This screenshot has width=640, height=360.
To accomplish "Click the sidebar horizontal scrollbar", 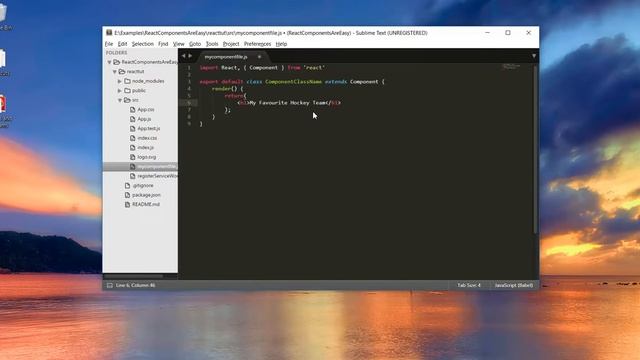I will point(133,276).
